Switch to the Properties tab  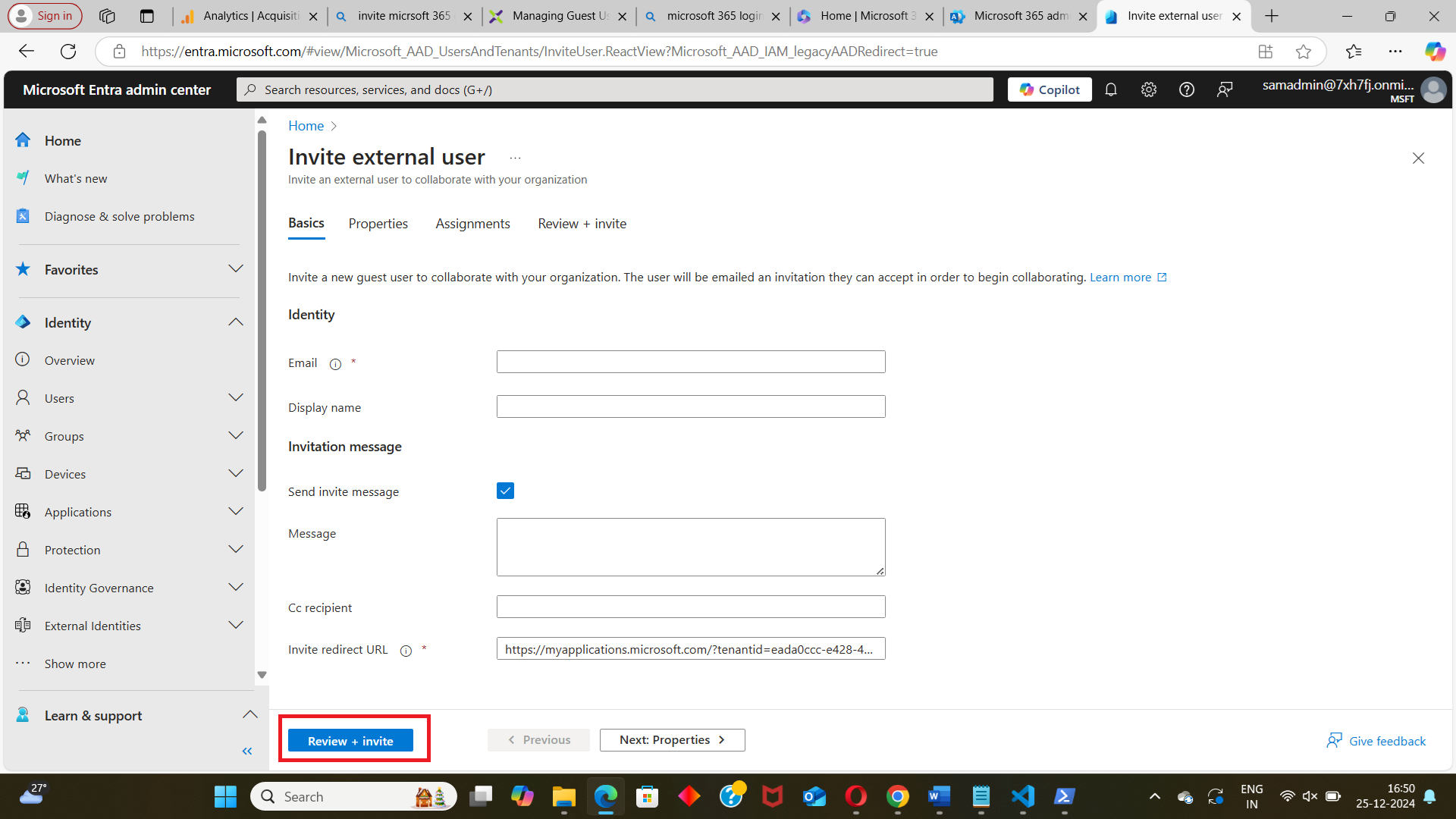tap(378, 224)
